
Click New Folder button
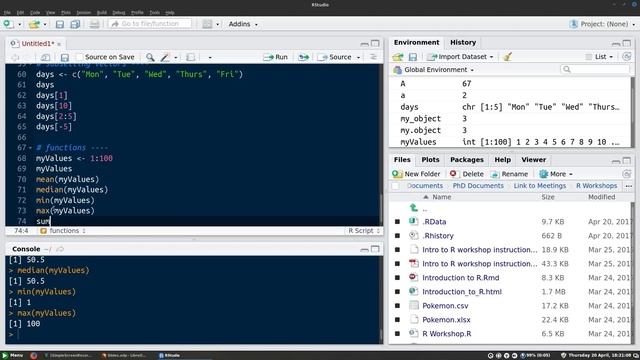(x=416, y=174)
